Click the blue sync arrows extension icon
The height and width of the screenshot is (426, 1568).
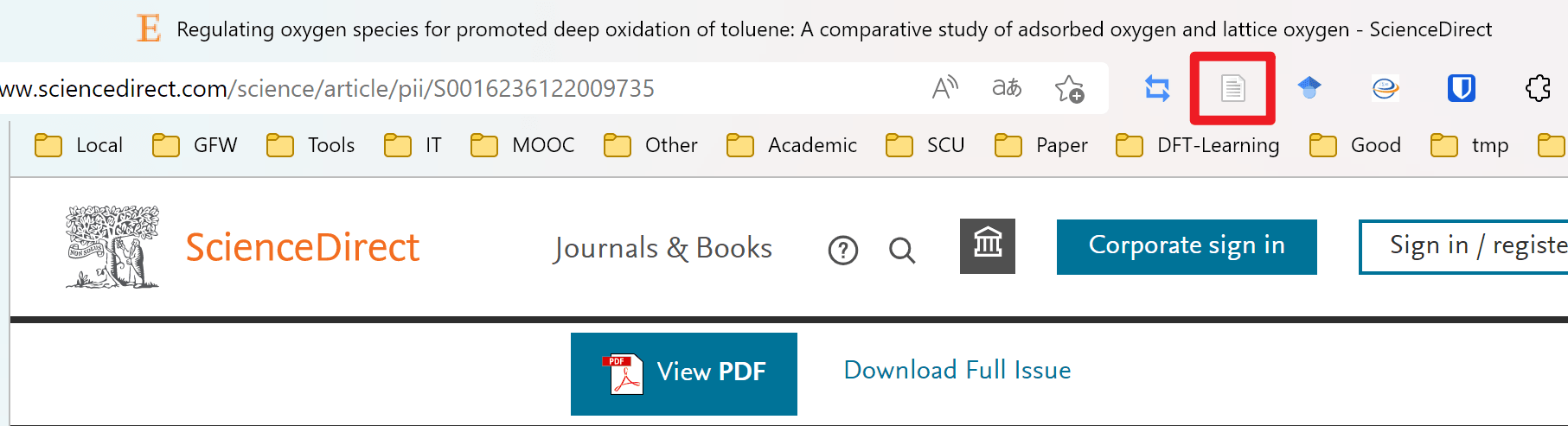(1157, 88)
